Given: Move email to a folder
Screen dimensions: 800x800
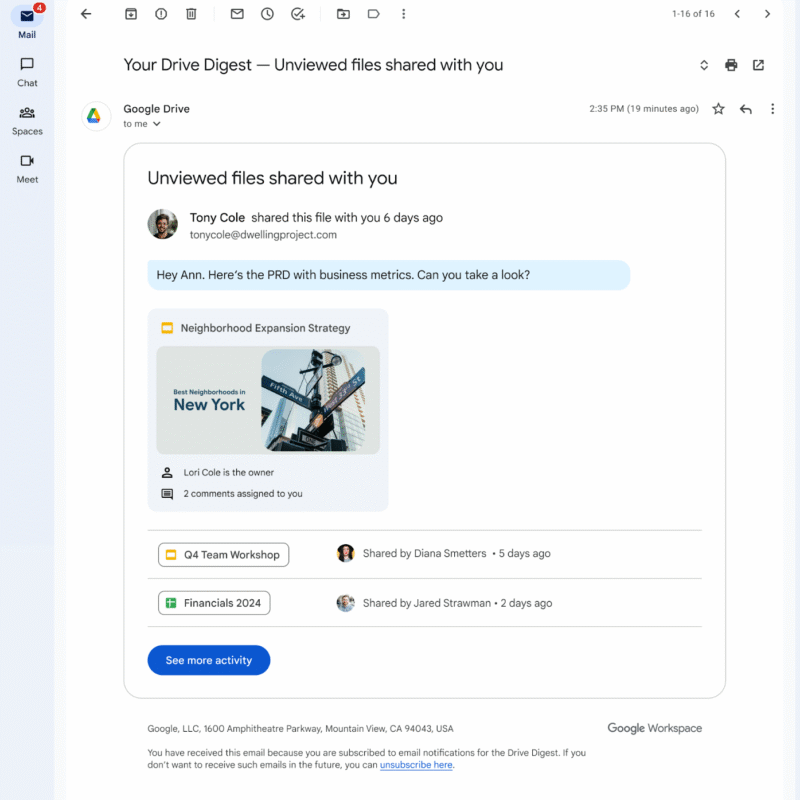Looking at the screenshot, I should tap(343, 14).
